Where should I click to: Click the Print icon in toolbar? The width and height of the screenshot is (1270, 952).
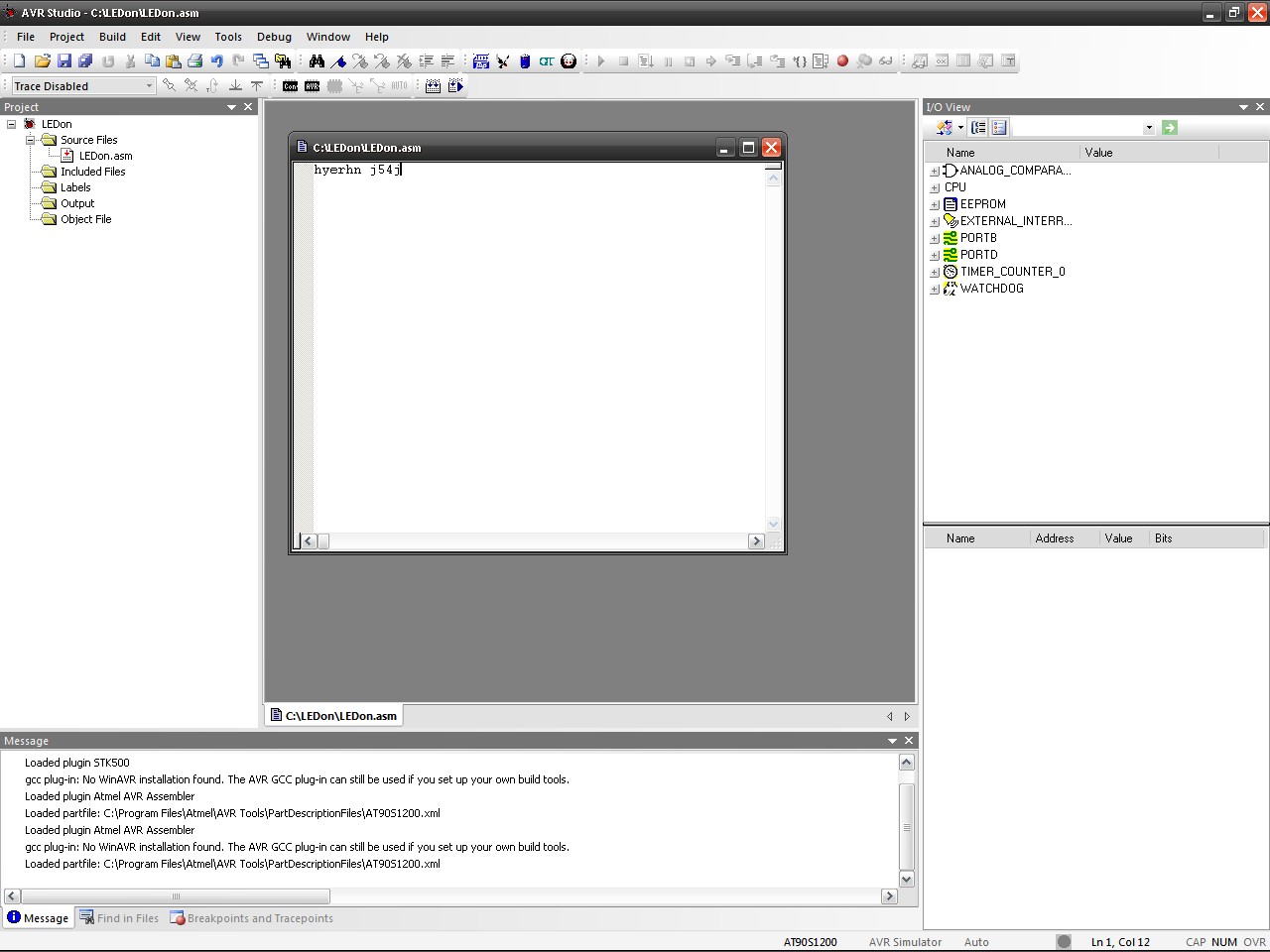coord(194,61)
